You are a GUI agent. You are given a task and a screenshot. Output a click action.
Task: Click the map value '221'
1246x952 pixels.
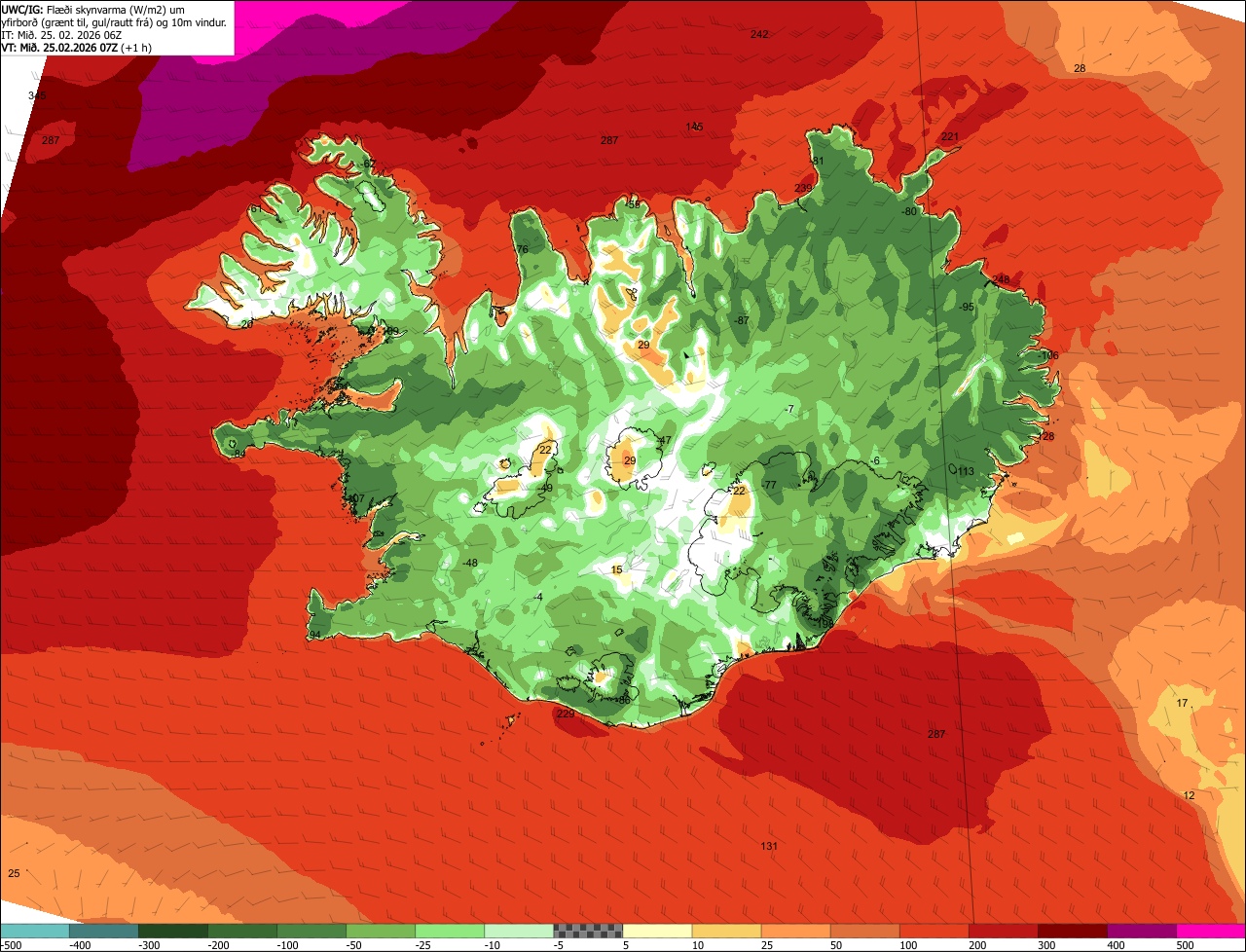(950, 136)
